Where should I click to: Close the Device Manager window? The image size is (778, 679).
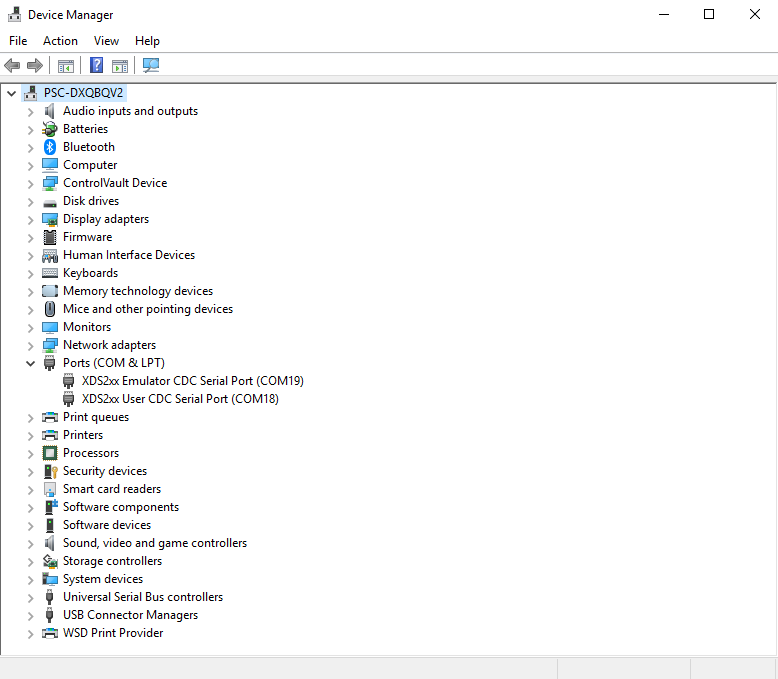(755, 14)
